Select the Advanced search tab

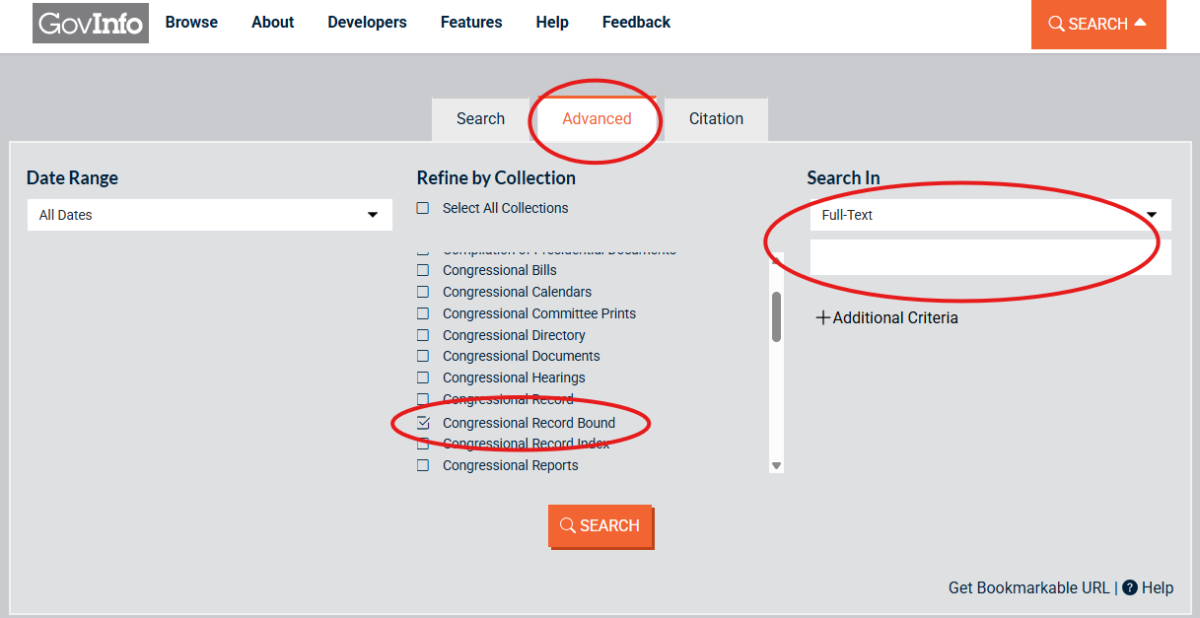coord(596,119)
